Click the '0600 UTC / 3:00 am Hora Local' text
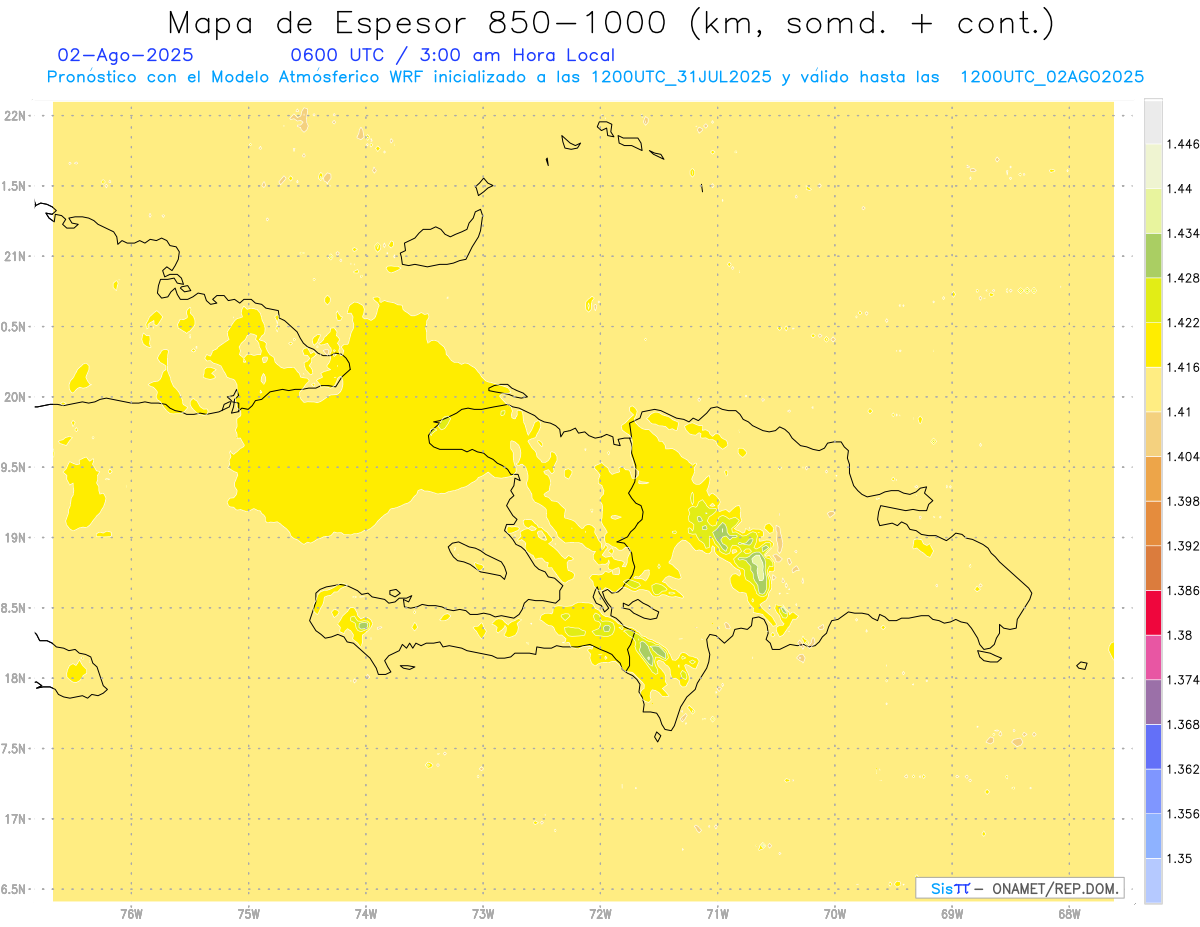This screenshot has height=927, width=1200. tap(453, 55)
